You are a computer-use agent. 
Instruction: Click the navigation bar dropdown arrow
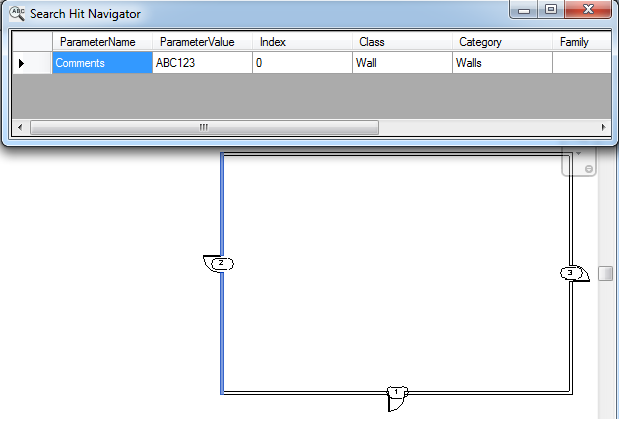coord(578,153)
